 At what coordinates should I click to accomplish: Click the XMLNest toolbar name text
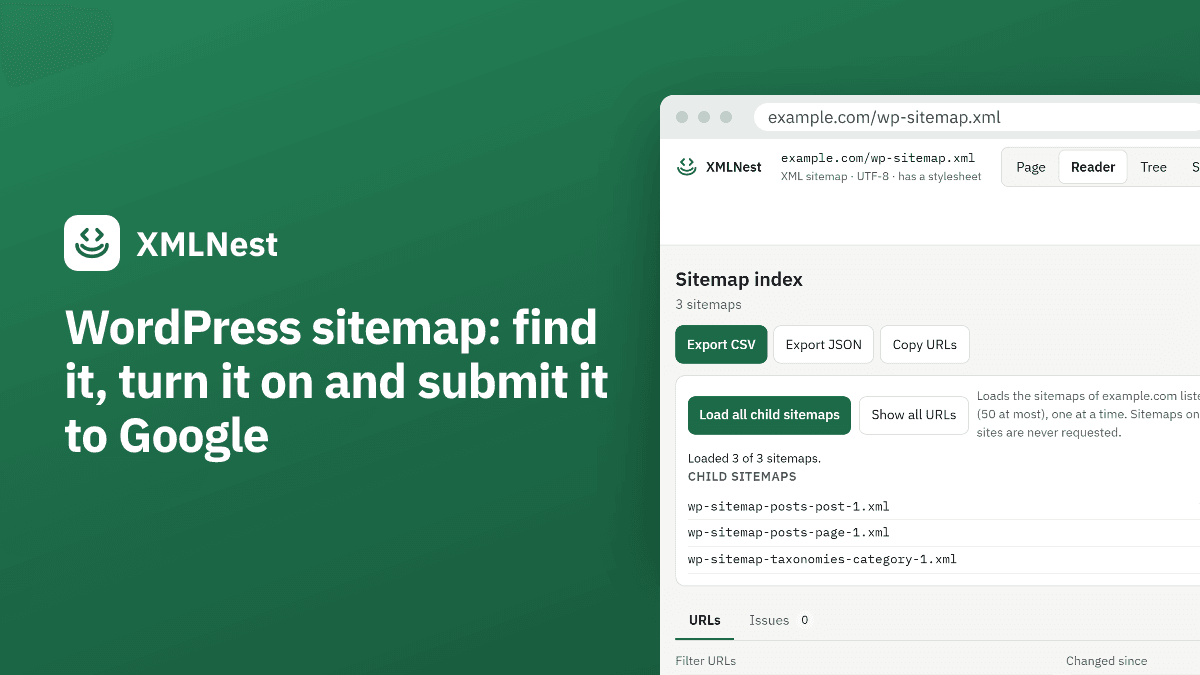pos(734,167)
